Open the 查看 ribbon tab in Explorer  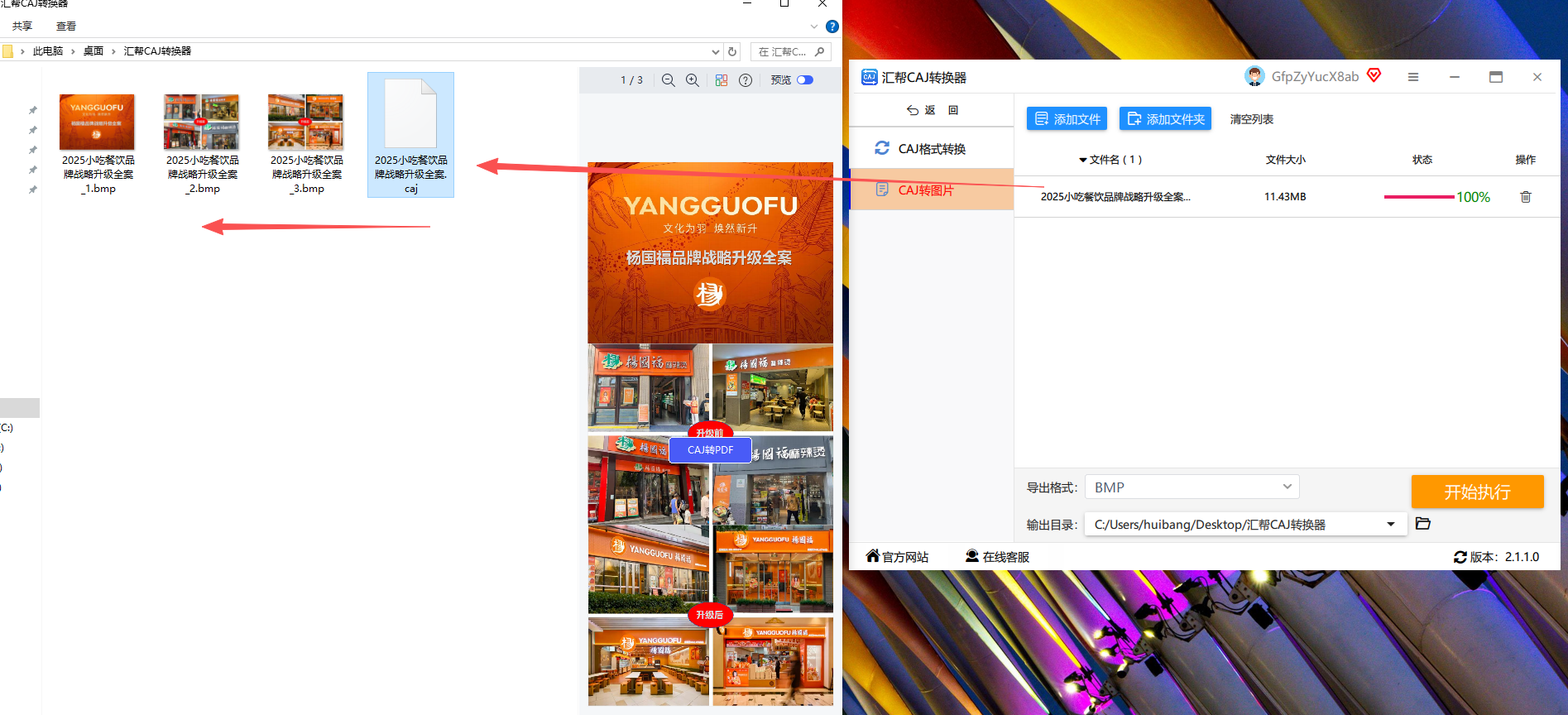pos(66,26)
